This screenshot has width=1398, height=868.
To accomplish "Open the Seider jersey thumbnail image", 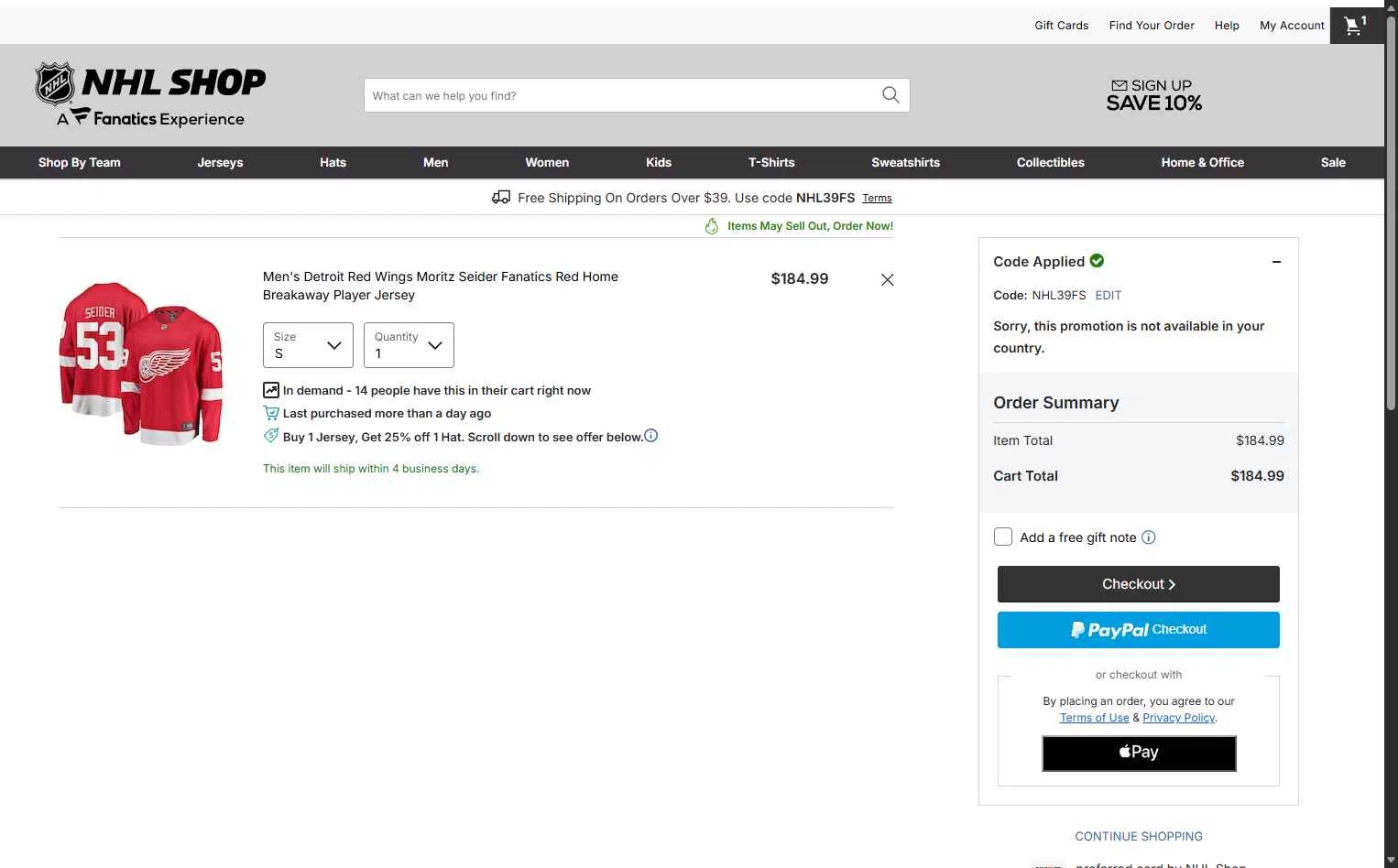I will tap(140, 363).
